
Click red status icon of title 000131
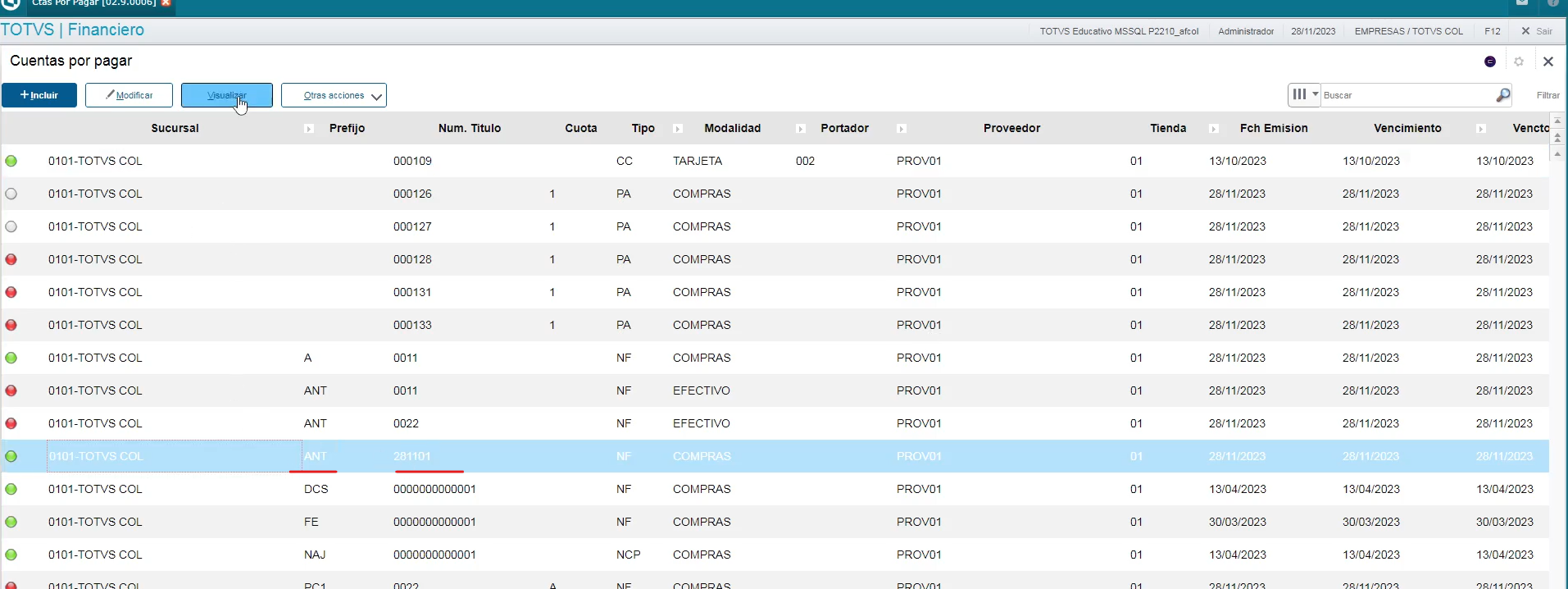click(x=11, y=292)
